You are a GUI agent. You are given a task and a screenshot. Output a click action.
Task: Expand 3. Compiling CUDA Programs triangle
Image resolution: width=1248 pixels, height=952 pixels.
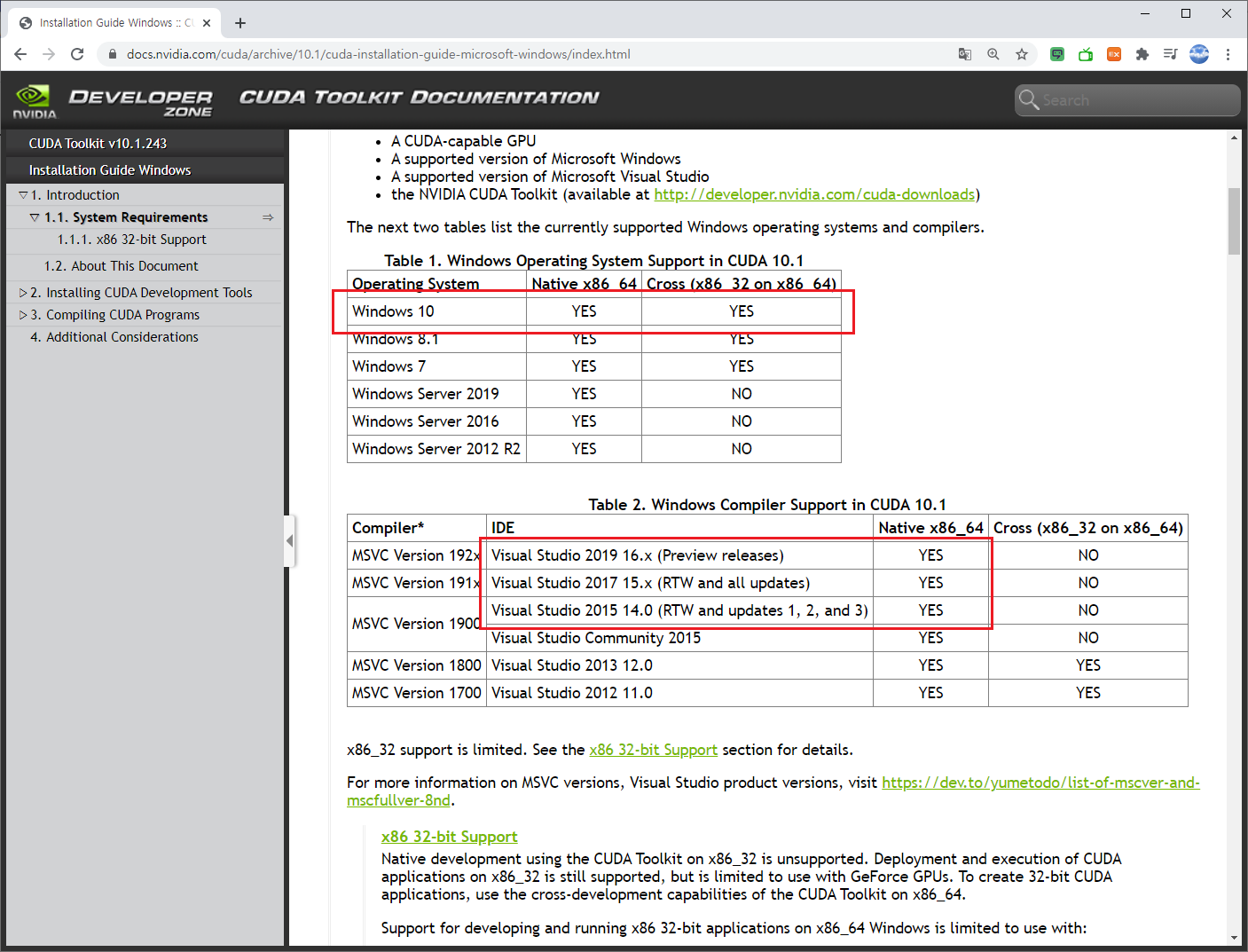[x=23, y=314]
